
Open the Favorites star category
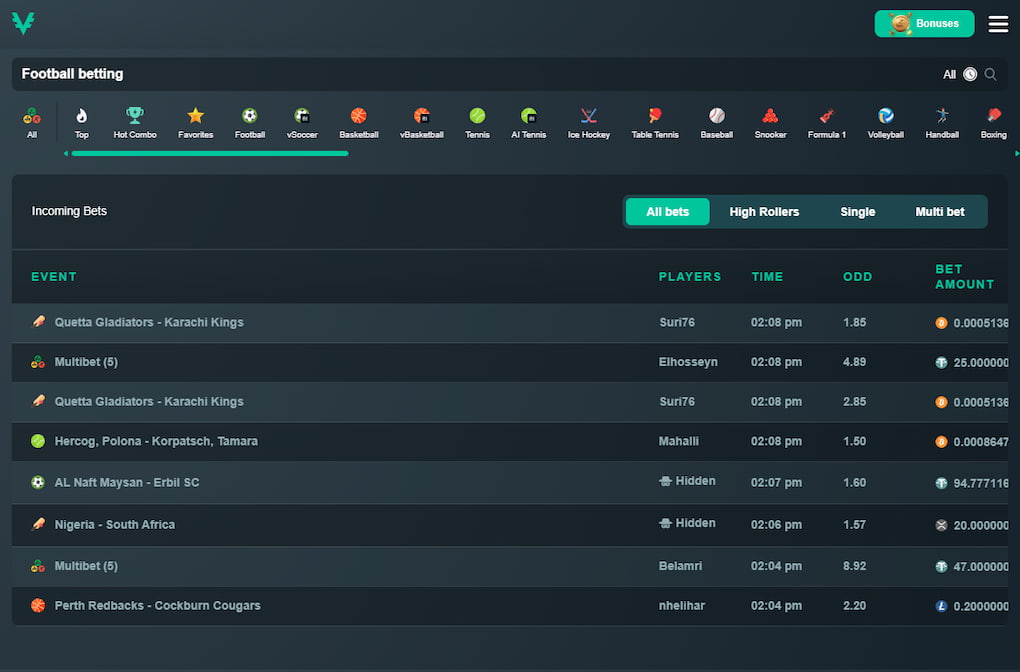[x=195, y=122]
